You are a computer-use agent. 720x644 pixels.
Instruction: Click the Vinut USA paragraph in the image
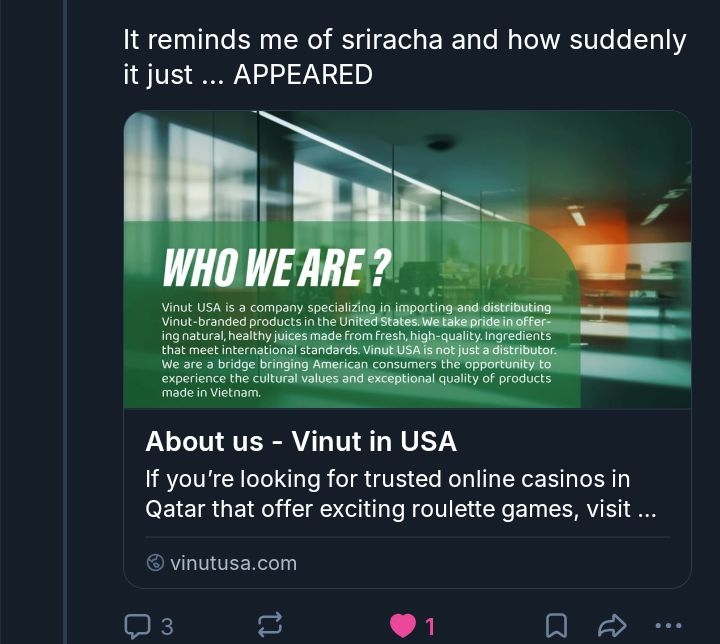point(357,350)
